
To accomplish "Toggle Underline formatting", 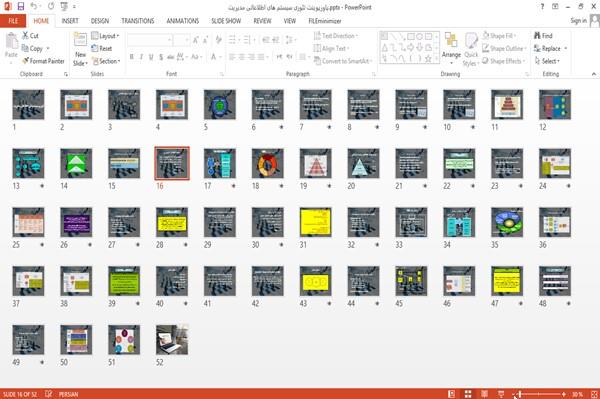I will (x=151, y=57).
